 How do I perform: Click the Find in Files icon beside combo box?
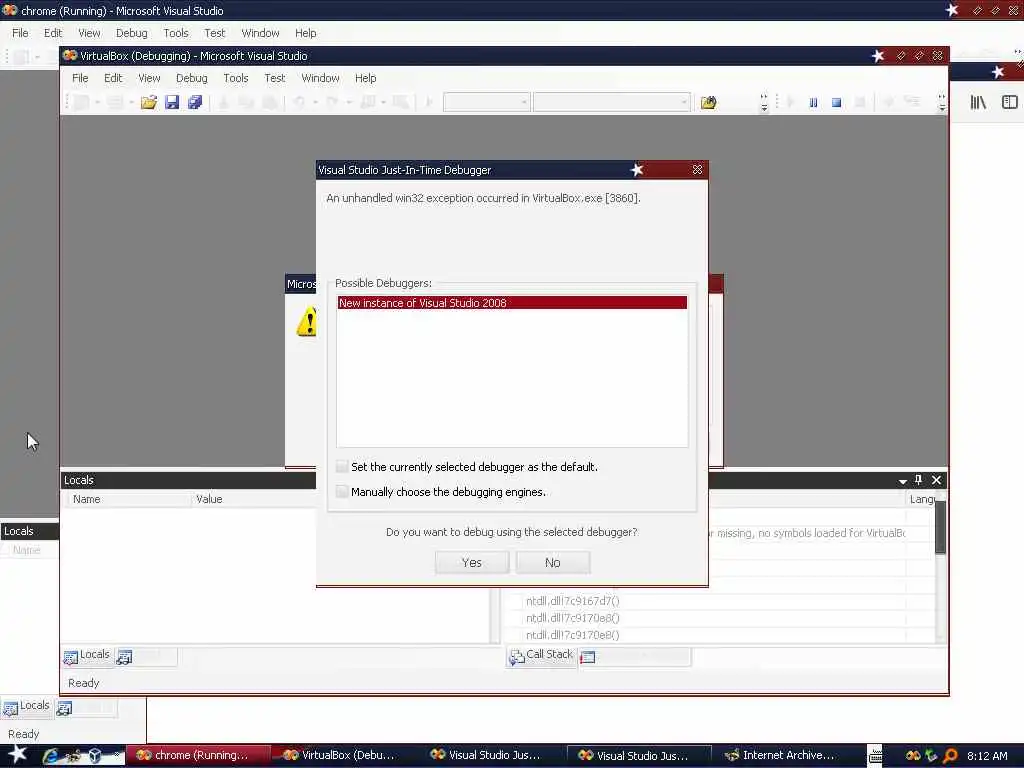[709, 102]
